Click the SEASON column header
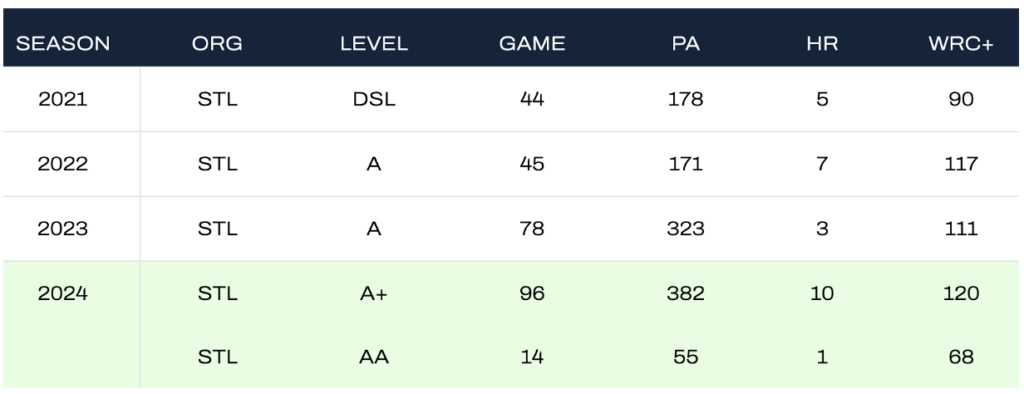The width and height of the screenshot is (1024, 394). (63, 44)
